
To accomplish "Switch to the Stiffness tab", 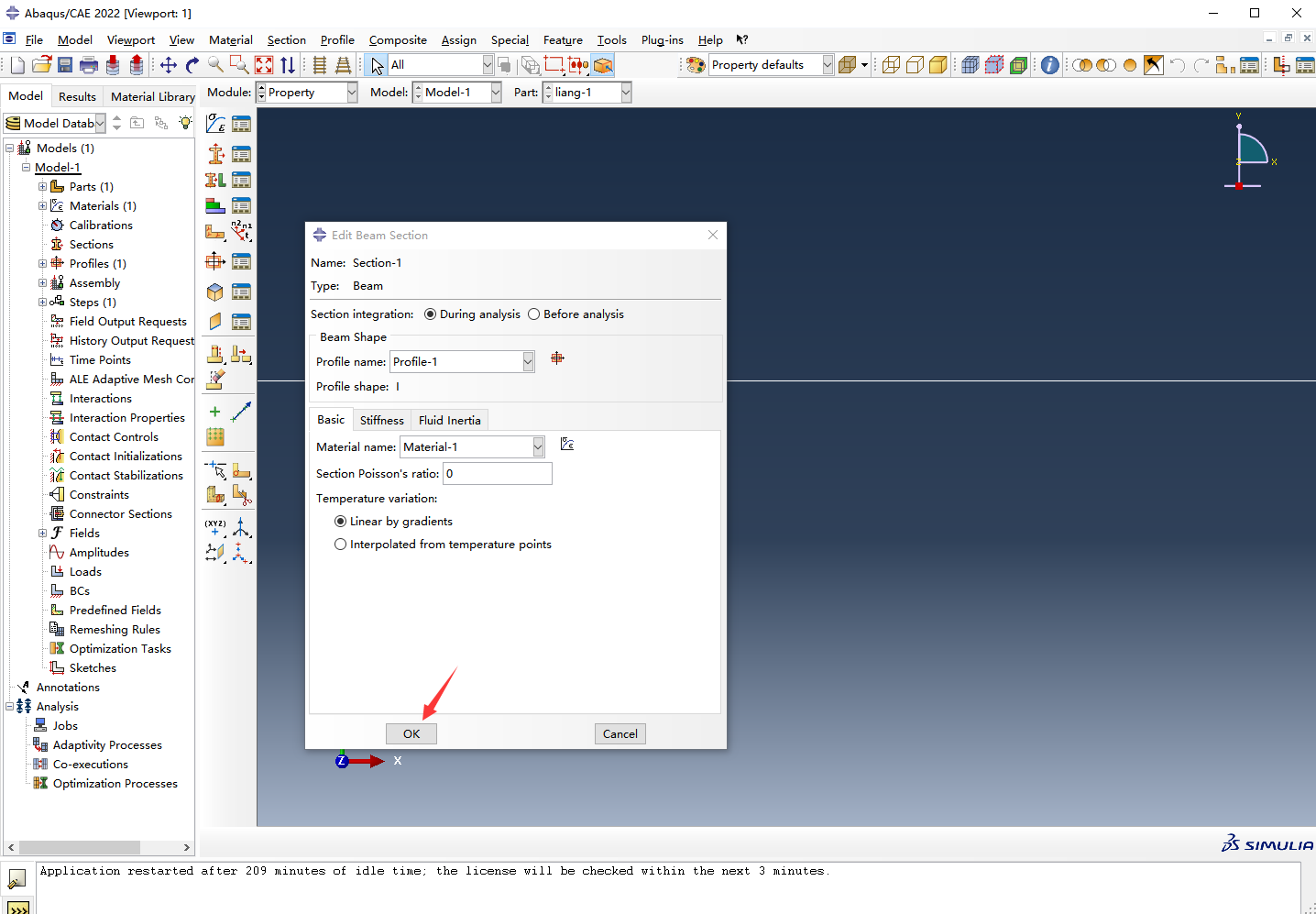I will pyautogui.click(x=381, y=421).
